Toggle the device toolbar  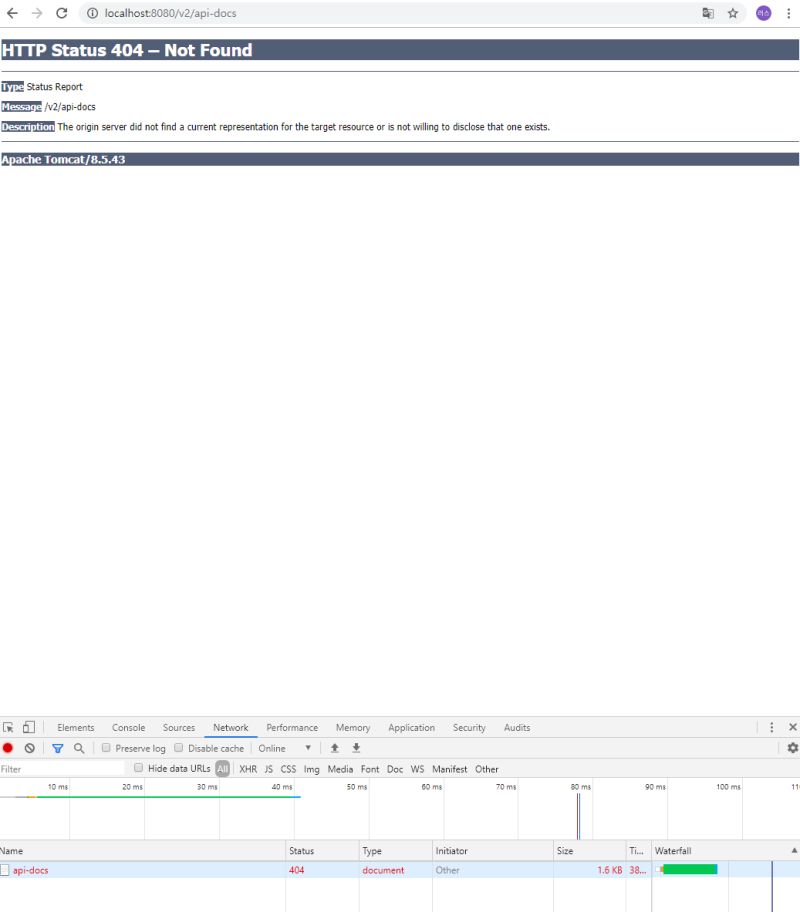[x=27, y=727]
